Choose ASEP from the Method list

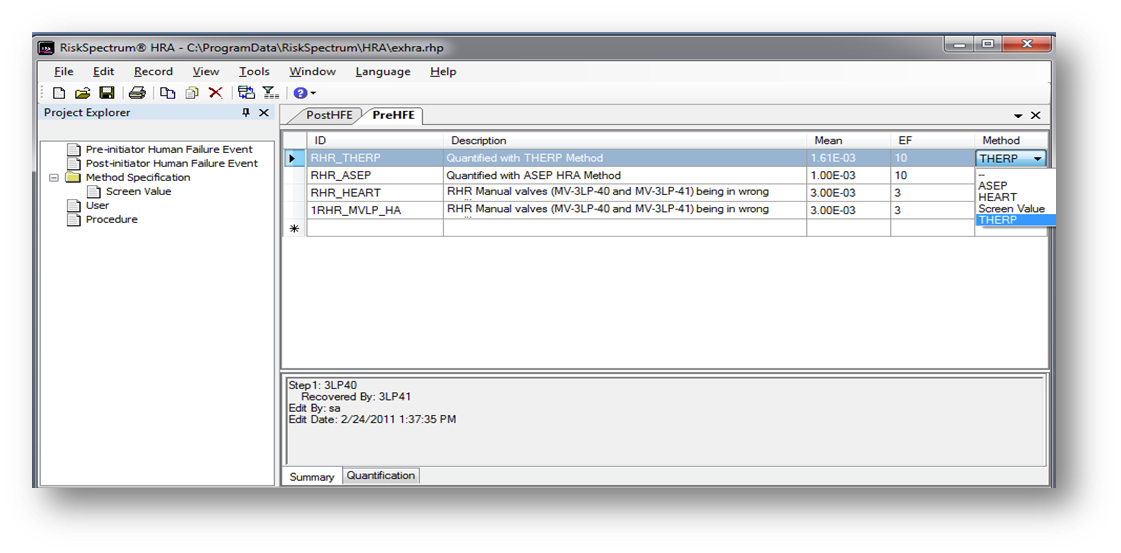pyautogui.click(x=993, y=186)
